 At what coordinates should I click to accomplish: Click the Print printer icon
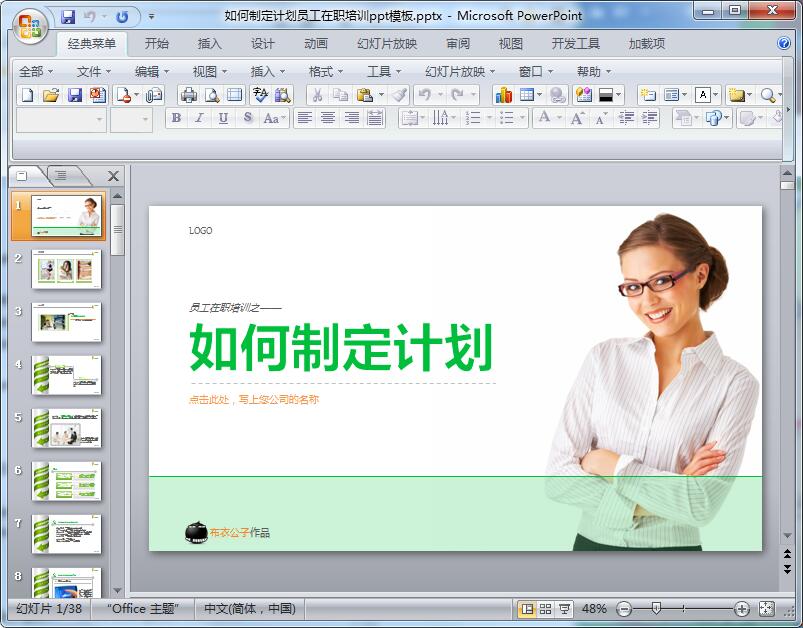pos(188,95)
